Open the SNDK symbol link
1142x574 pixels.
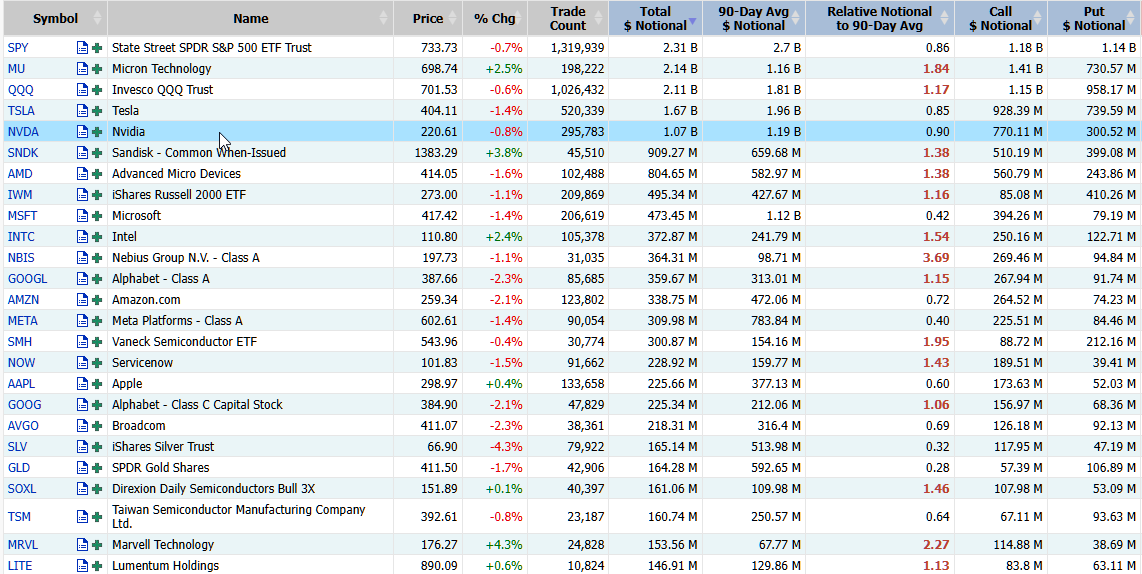pyautogui.click(x=23, y=153)
